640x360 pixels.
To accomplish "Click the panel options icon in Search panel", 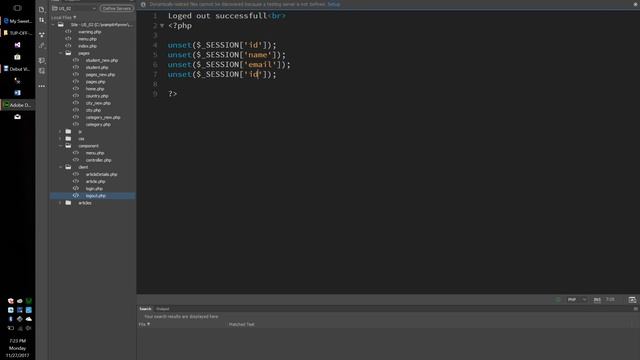I will 636,309.
